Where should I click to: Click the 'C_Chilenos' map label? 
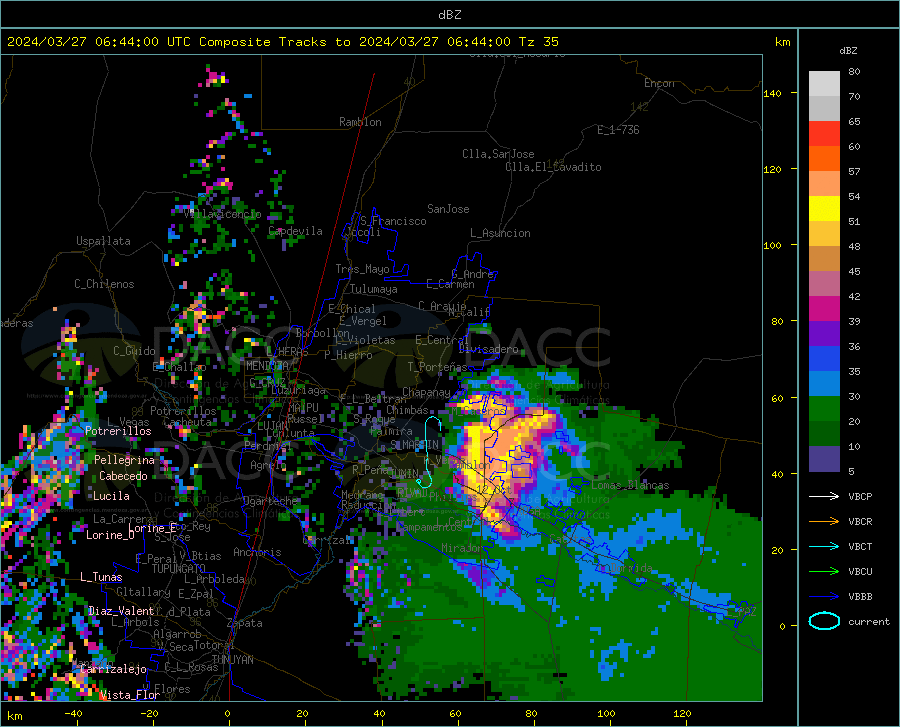tap(104, 284)
